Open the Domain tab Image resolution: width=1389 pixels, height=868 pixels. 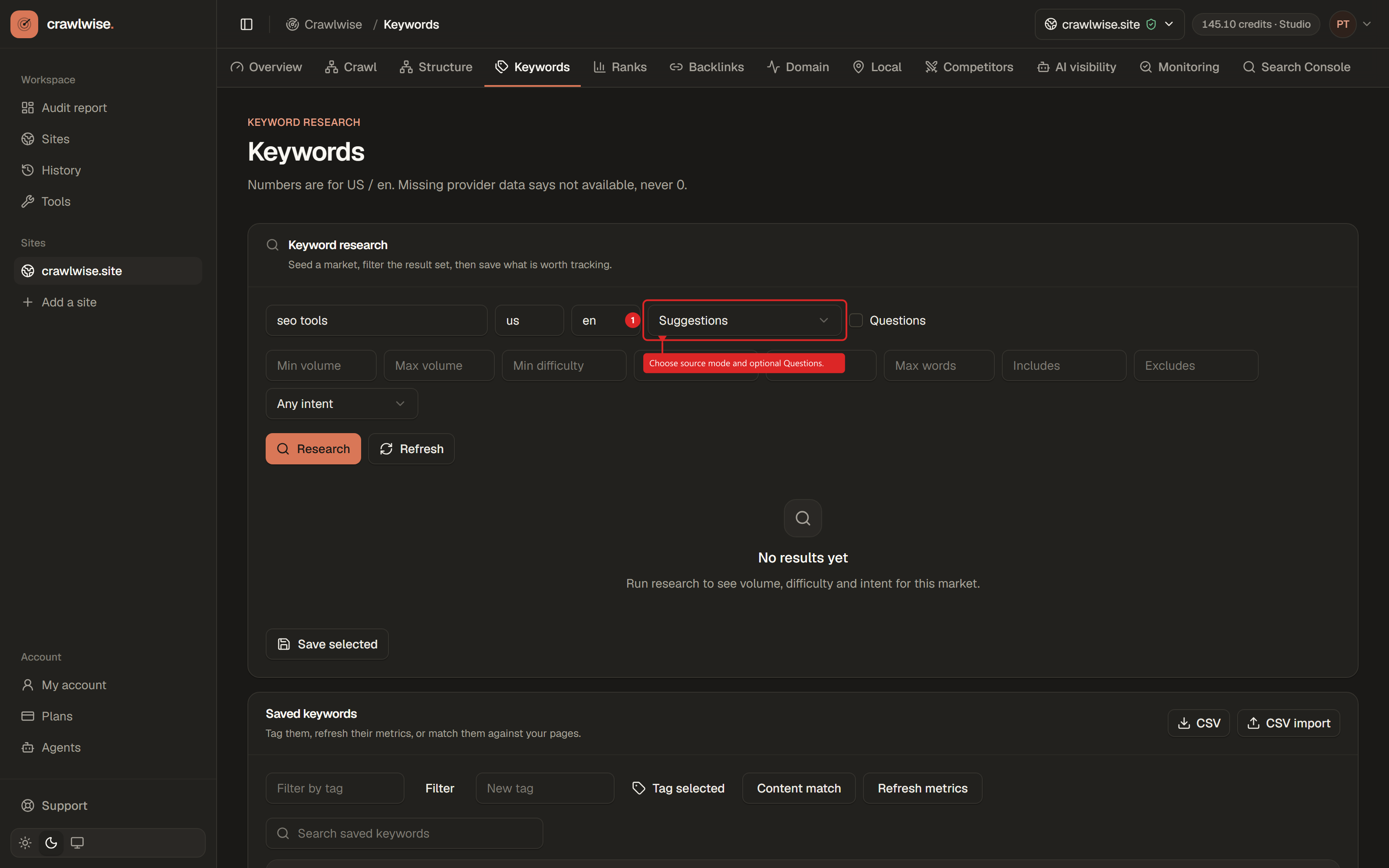(798, 67)
